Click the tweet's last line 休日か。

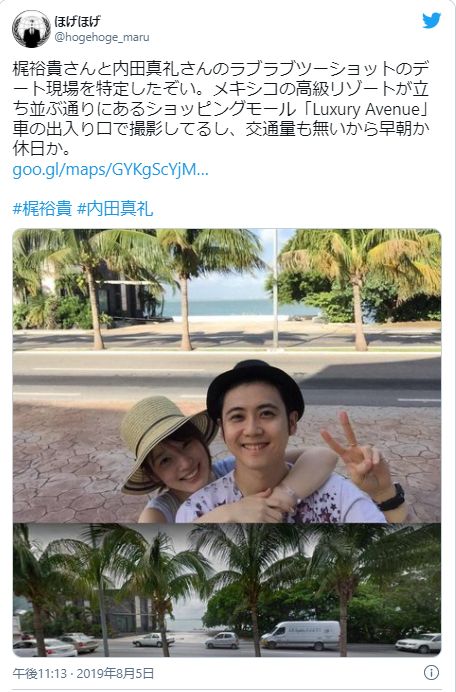point(42,149)
